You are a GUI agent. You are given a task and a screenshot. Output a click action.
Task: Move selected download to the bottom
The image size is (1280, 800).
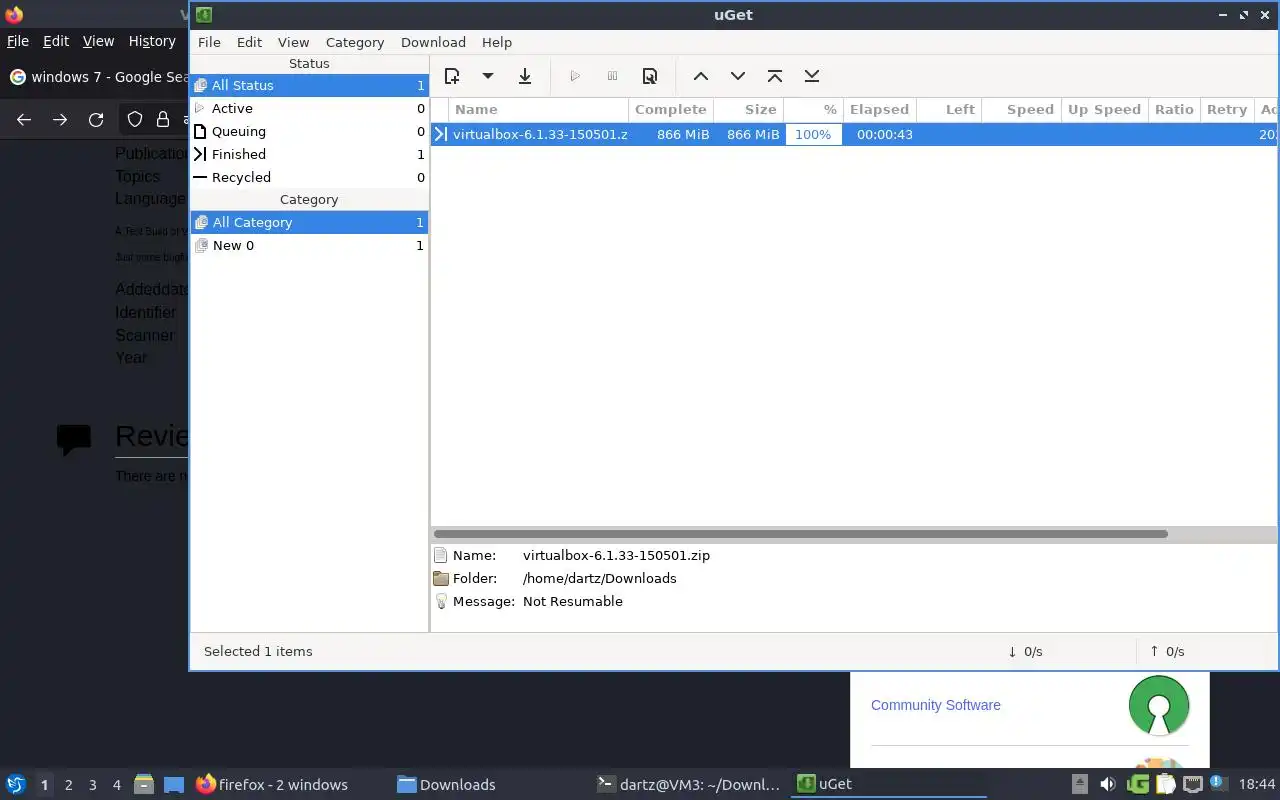pos(812,76)
